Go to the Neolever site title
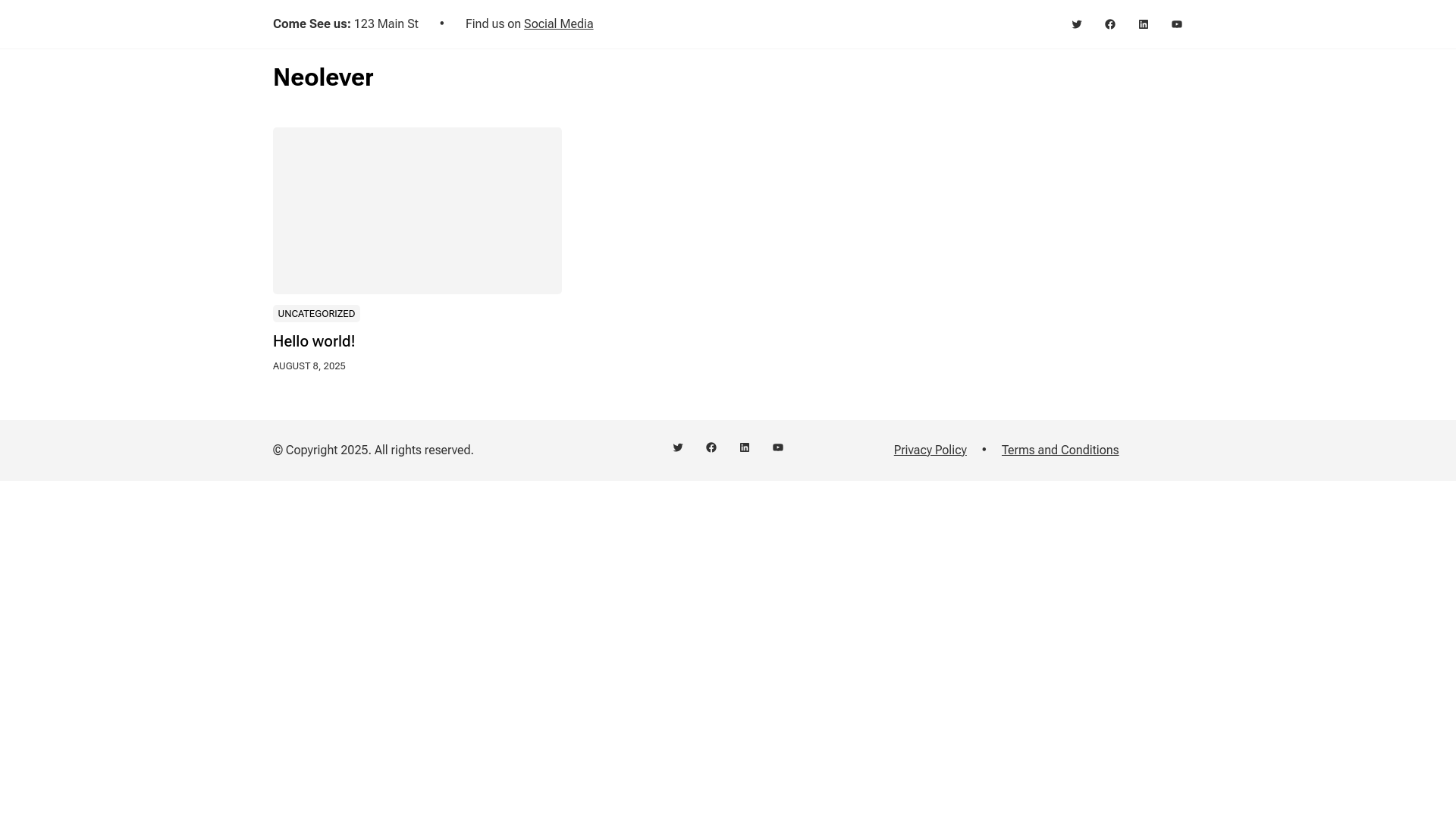1456x819 pixels. pos(323,77)
